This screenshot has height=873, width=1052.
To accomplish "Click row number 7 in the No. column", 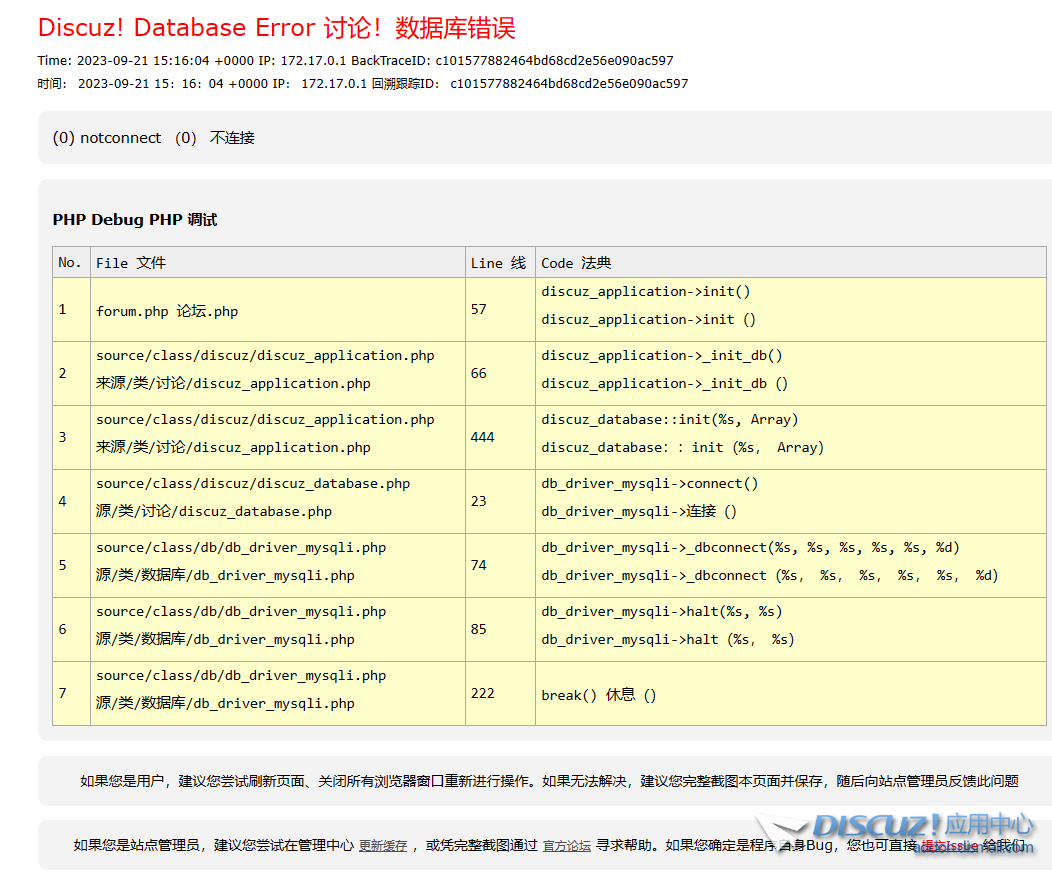I will click(x=63, y=693).
